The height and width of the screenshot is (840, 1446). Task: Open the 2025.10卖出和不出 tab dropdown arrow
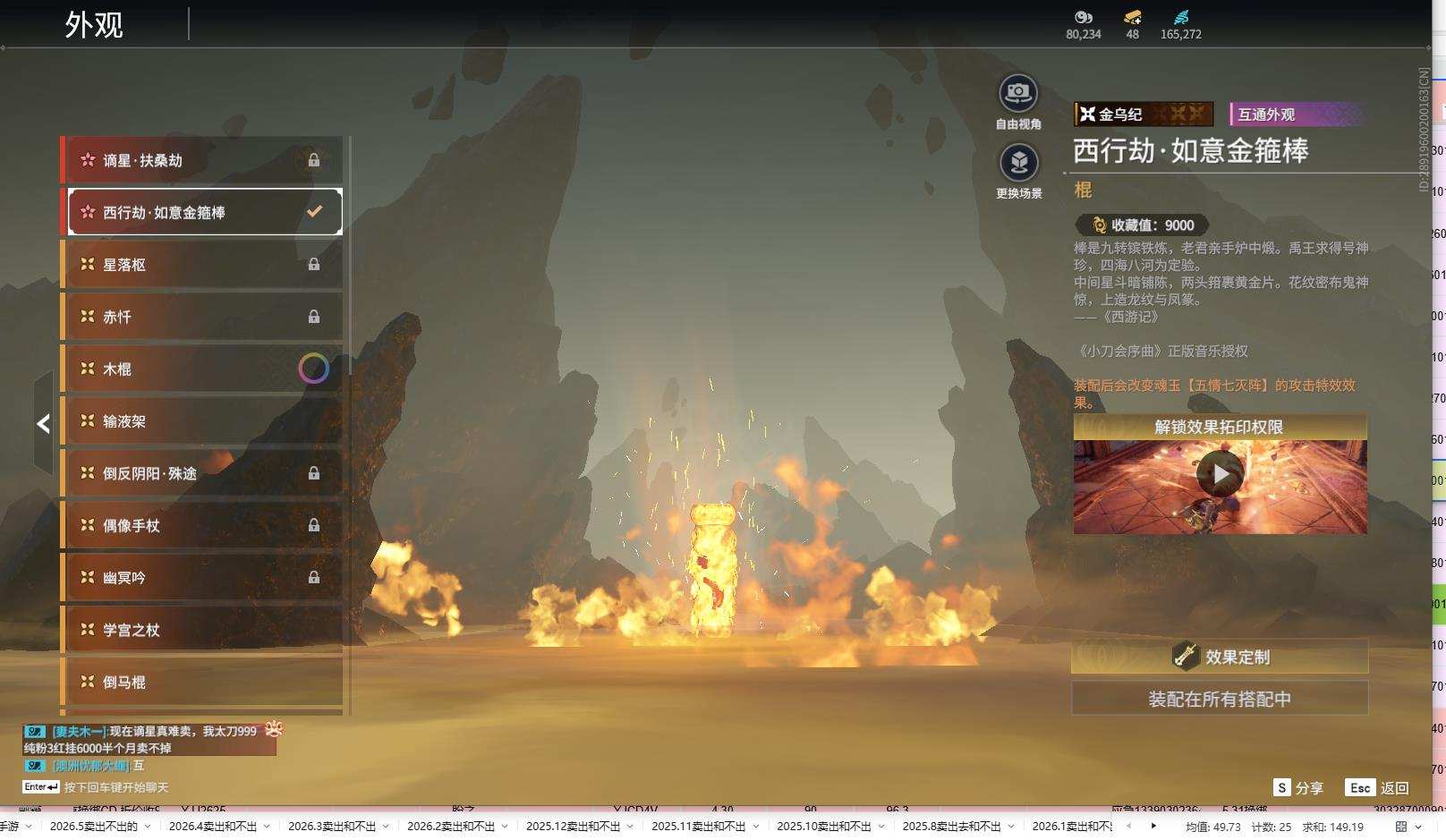tap(880, 826)
